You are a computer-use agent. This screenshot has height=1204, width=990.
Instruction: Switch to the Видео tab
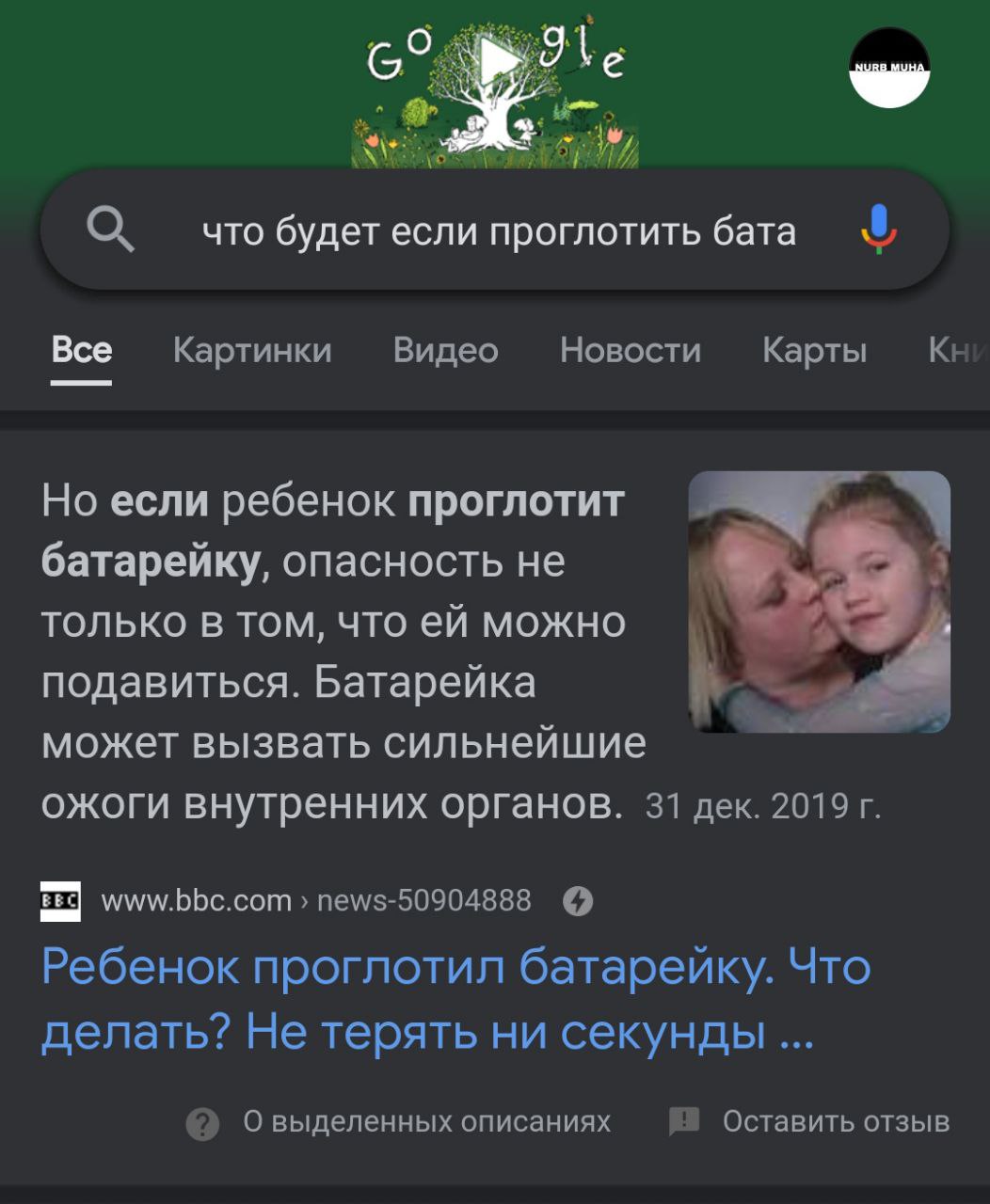pyautogui.click(x=445, y=351)
